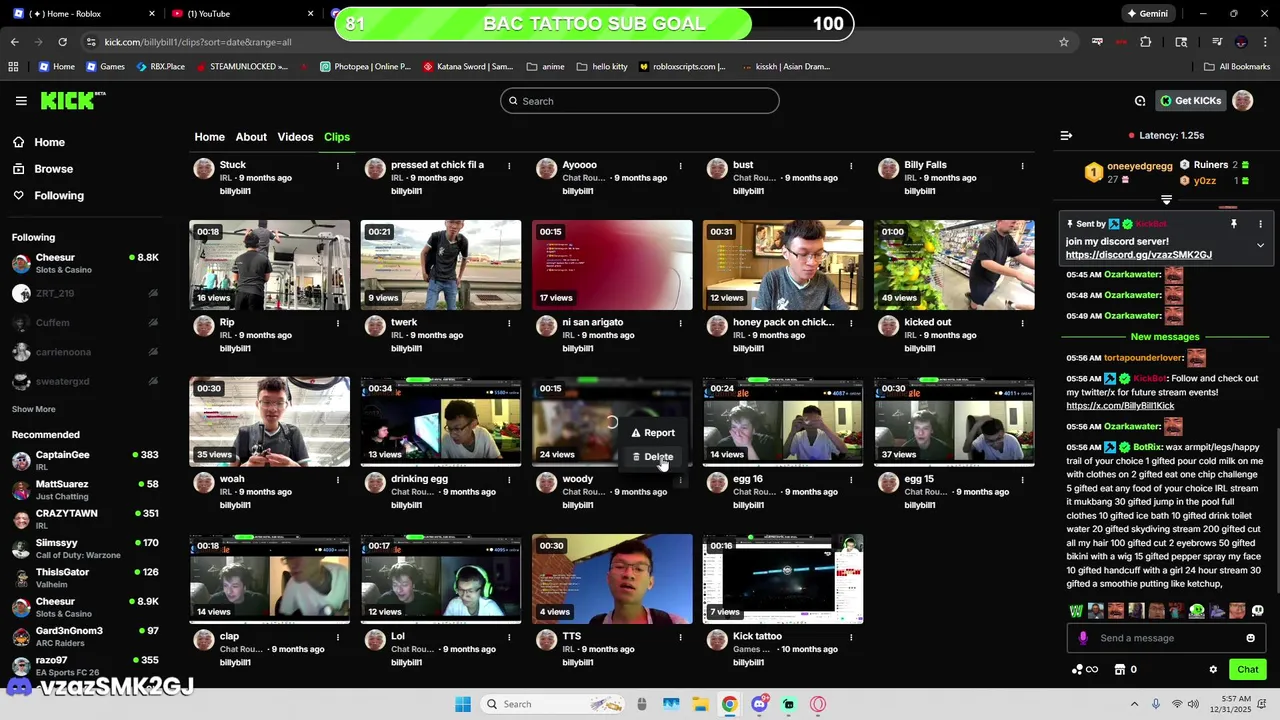Image resolution: width=1280 pixels, height=720 pixels.
Task: Open File Explorer from the taskbar
Action: tap(700, 704)
